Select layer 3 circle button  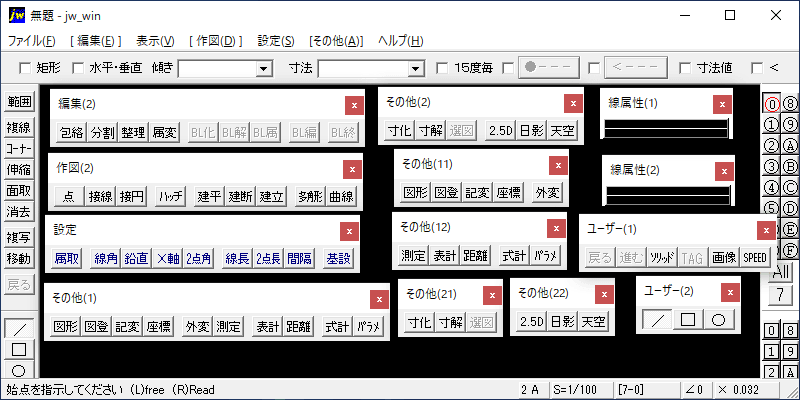(772, 166)
